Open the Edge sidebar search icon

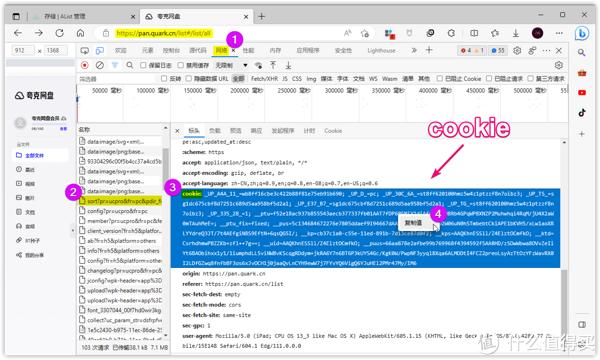[582, 52]
